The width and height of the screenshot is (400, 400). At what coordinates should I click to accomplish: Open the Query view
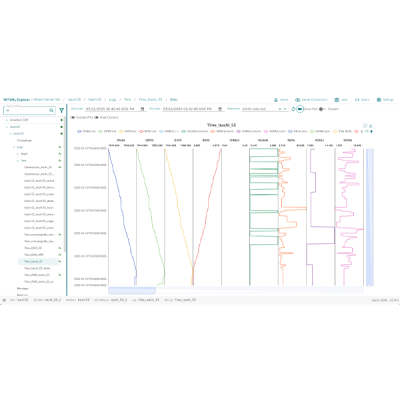pos(362,100)
